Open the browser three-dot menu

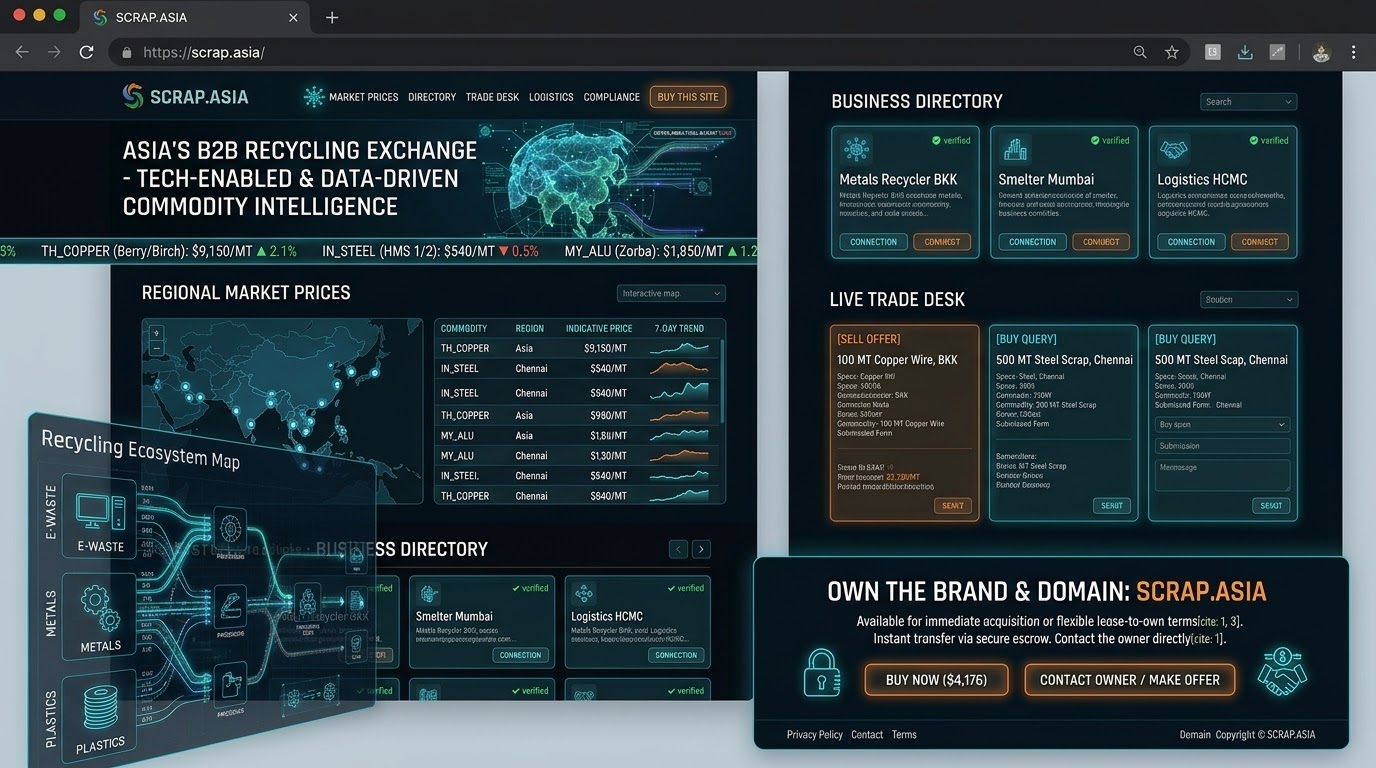[1354, 52]
